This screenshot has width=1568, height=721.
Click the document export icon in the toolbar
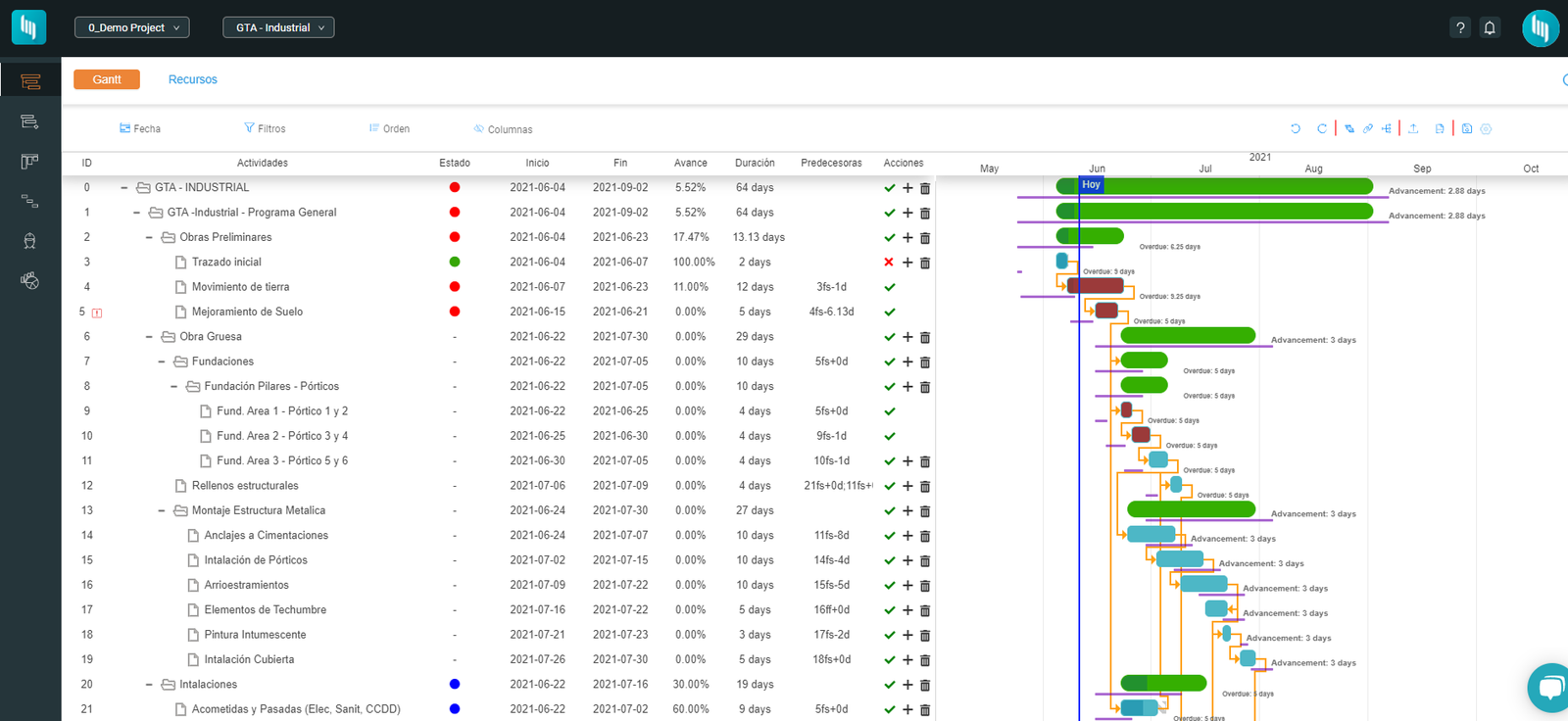[1440, 128]
